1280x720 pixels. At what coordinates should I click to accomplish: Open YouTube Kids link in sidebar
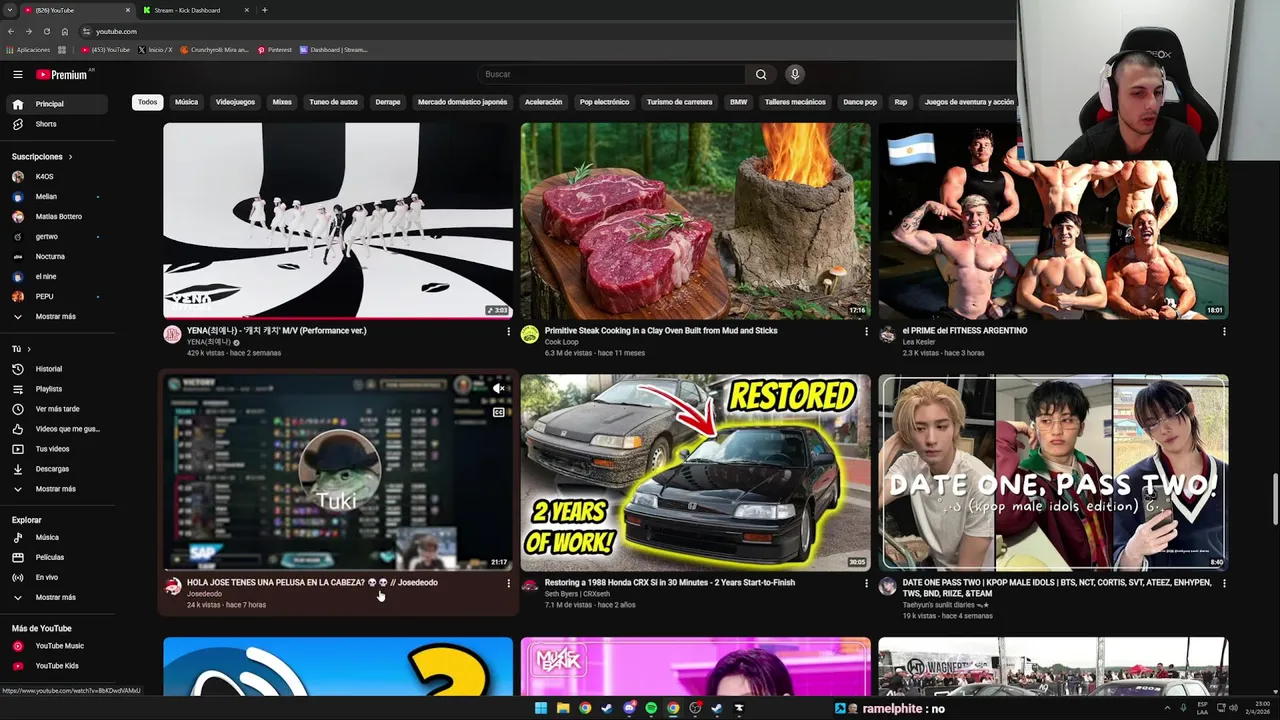tap(56, 666)
